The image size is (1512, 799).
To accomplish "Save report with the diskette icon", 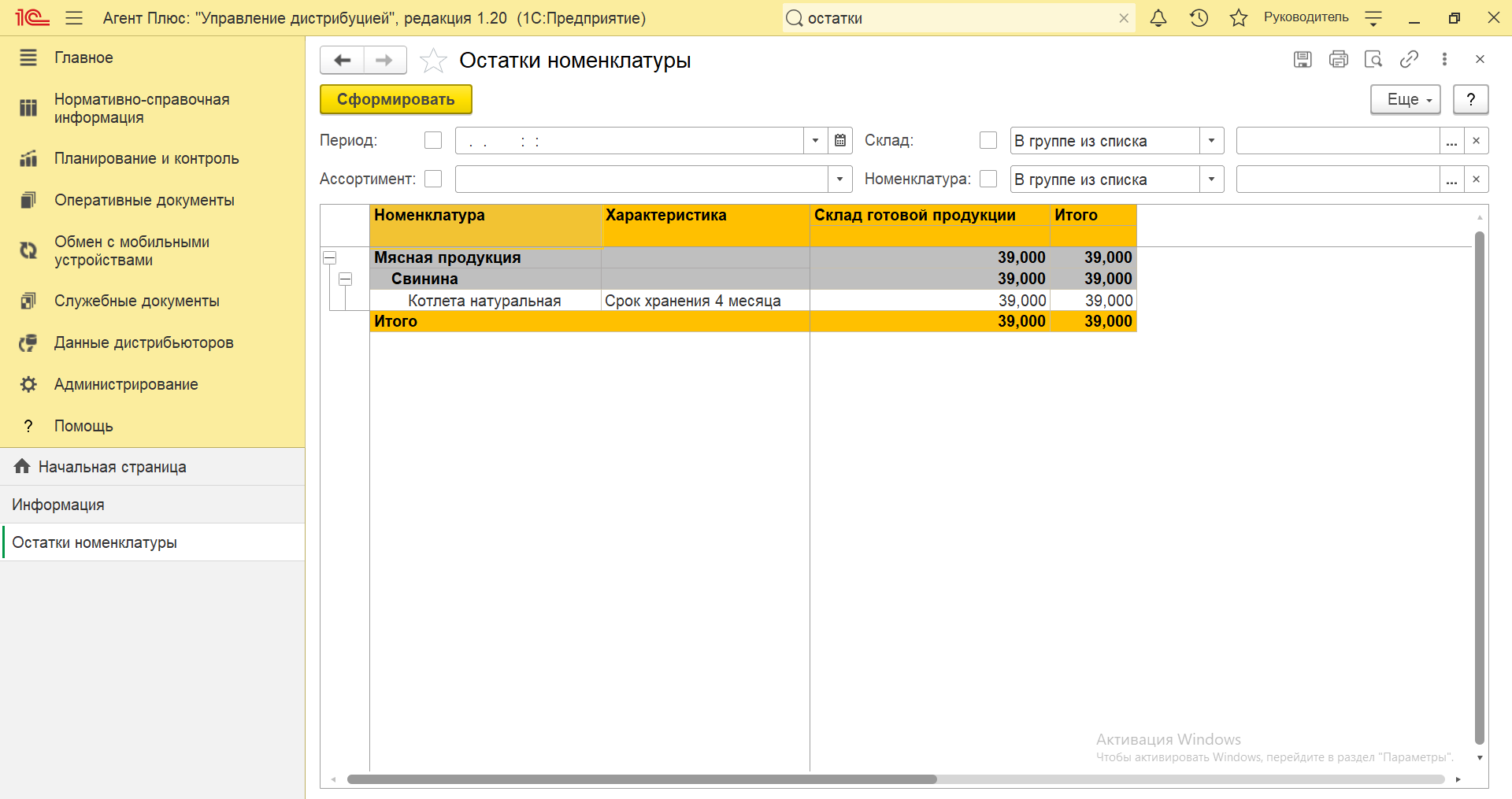I will 1303,59.
